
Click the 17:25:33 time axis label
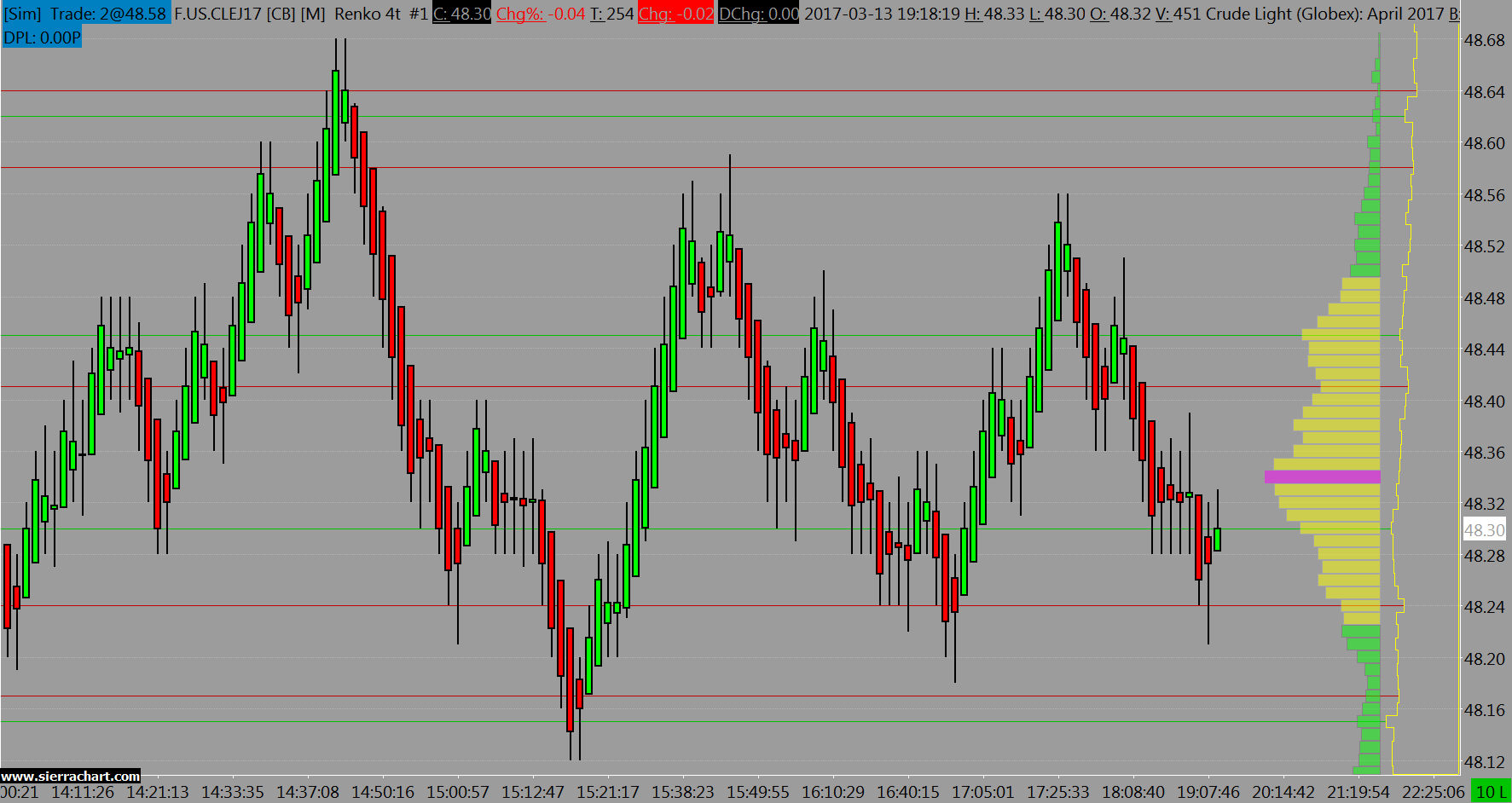(x=1058, y=792)
